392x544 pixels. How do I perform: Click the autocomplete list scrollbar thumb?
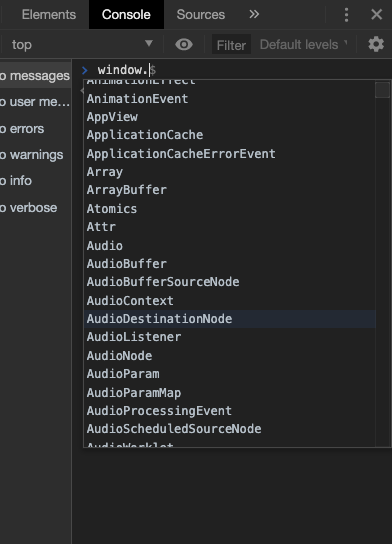coord(382,90)
